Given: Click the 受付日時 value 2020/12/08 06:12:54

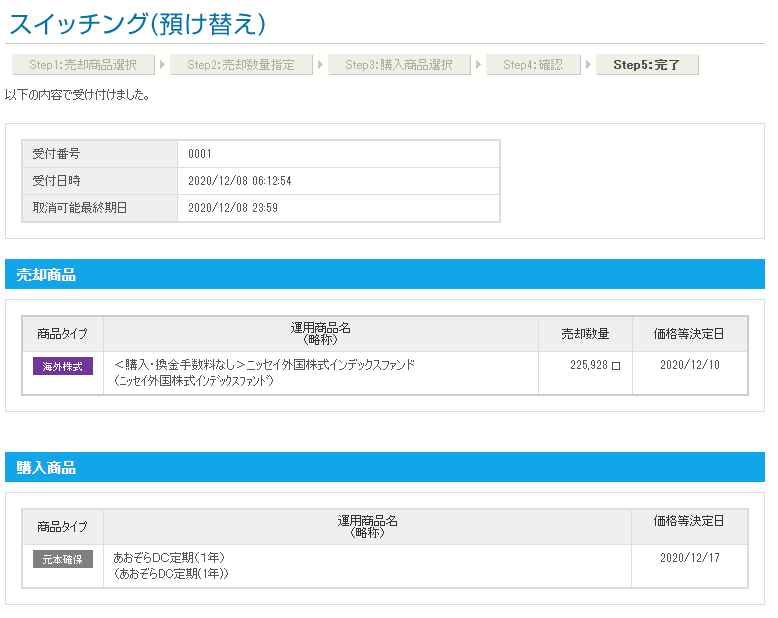Looking at the screenshot, I should [x=240, y=181].
